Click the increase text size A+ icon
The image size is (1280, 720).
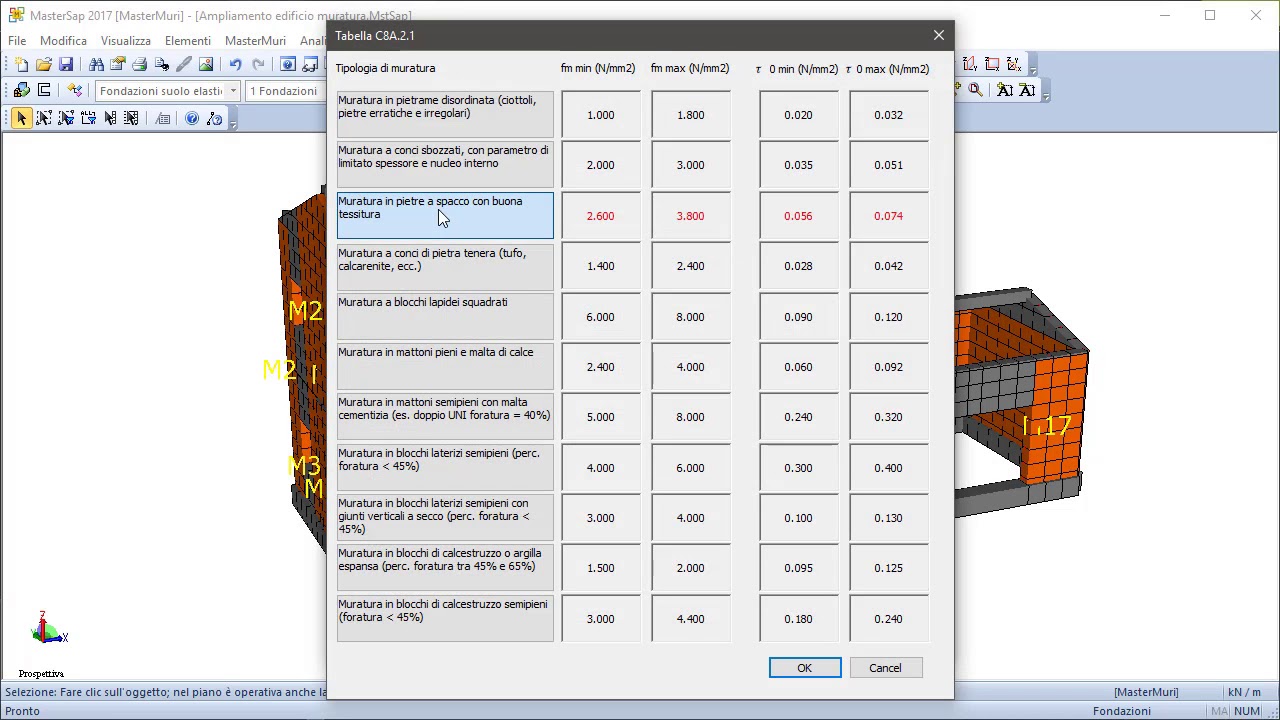1005,90
